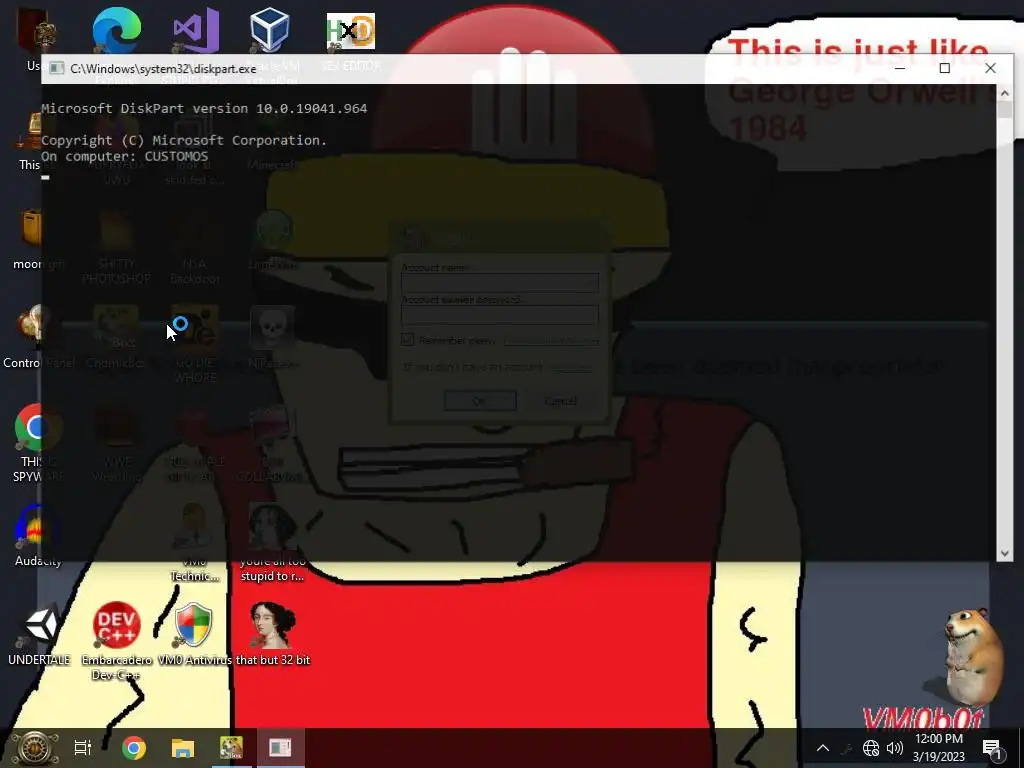Click the 'Copyright (C) Microsoft Corporation.' line

pyautogui.click(x=184, y=140)
